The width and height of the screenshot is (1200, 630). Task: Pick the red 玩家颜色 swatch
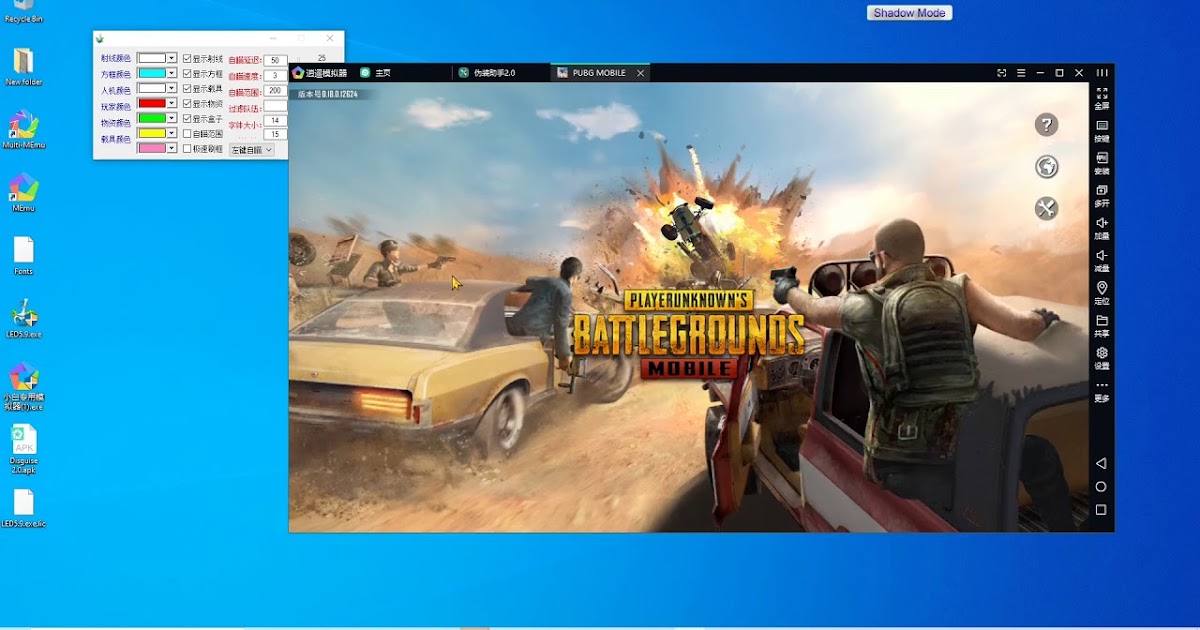point(152,103)
